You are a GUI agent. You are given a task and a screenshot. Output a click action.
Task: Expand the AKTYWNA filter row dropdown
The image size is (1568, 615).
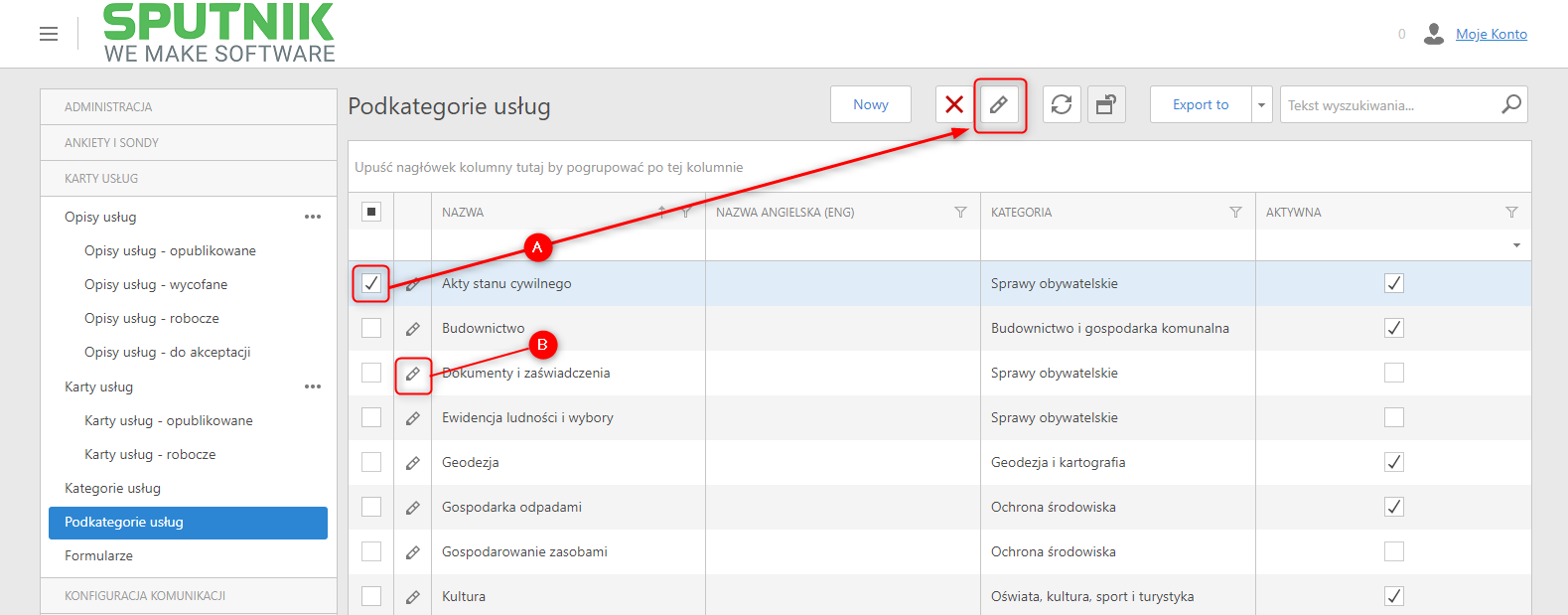click(1516, 245)
